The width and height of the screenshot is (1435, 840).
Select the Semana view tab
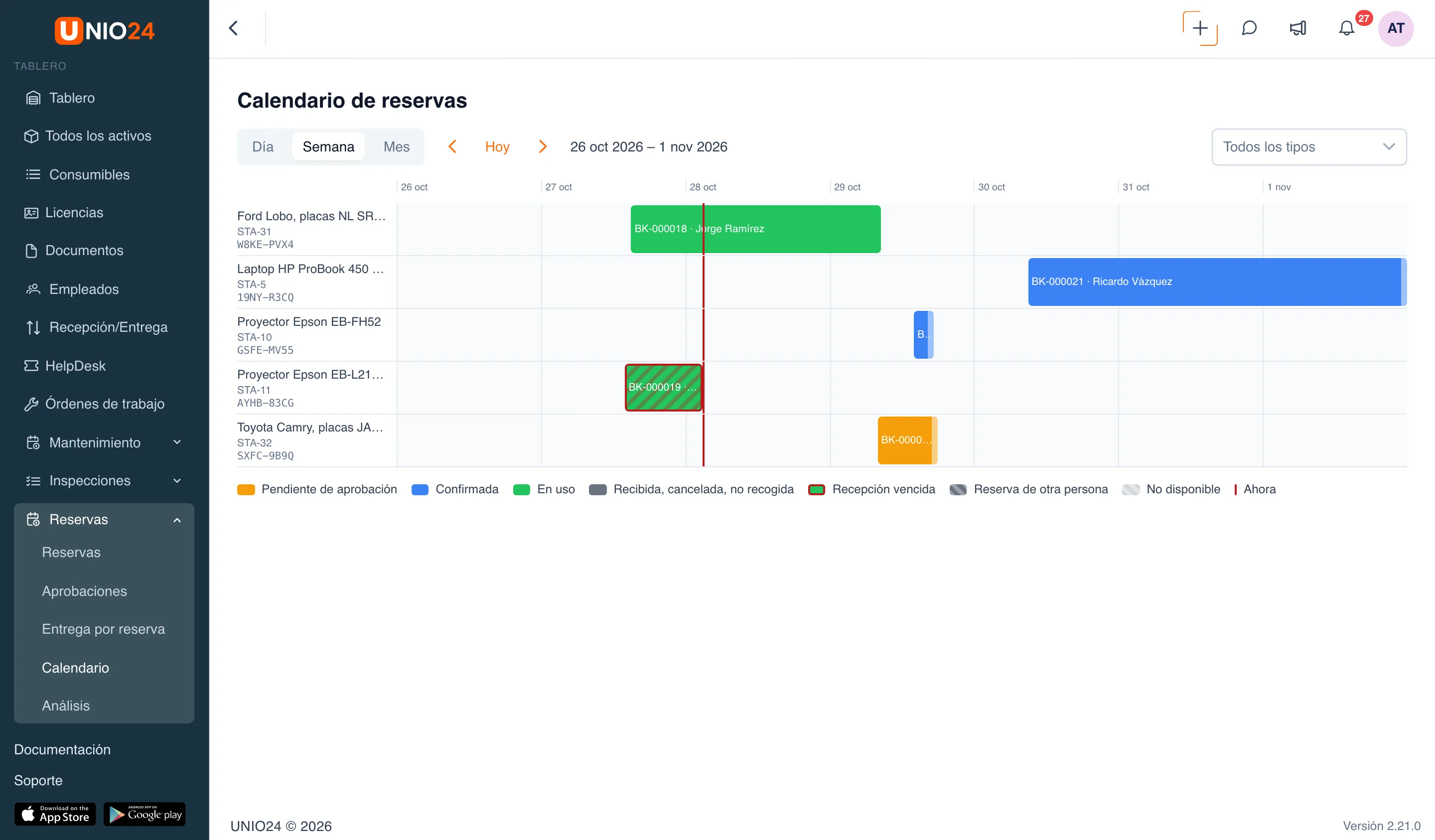328,147
